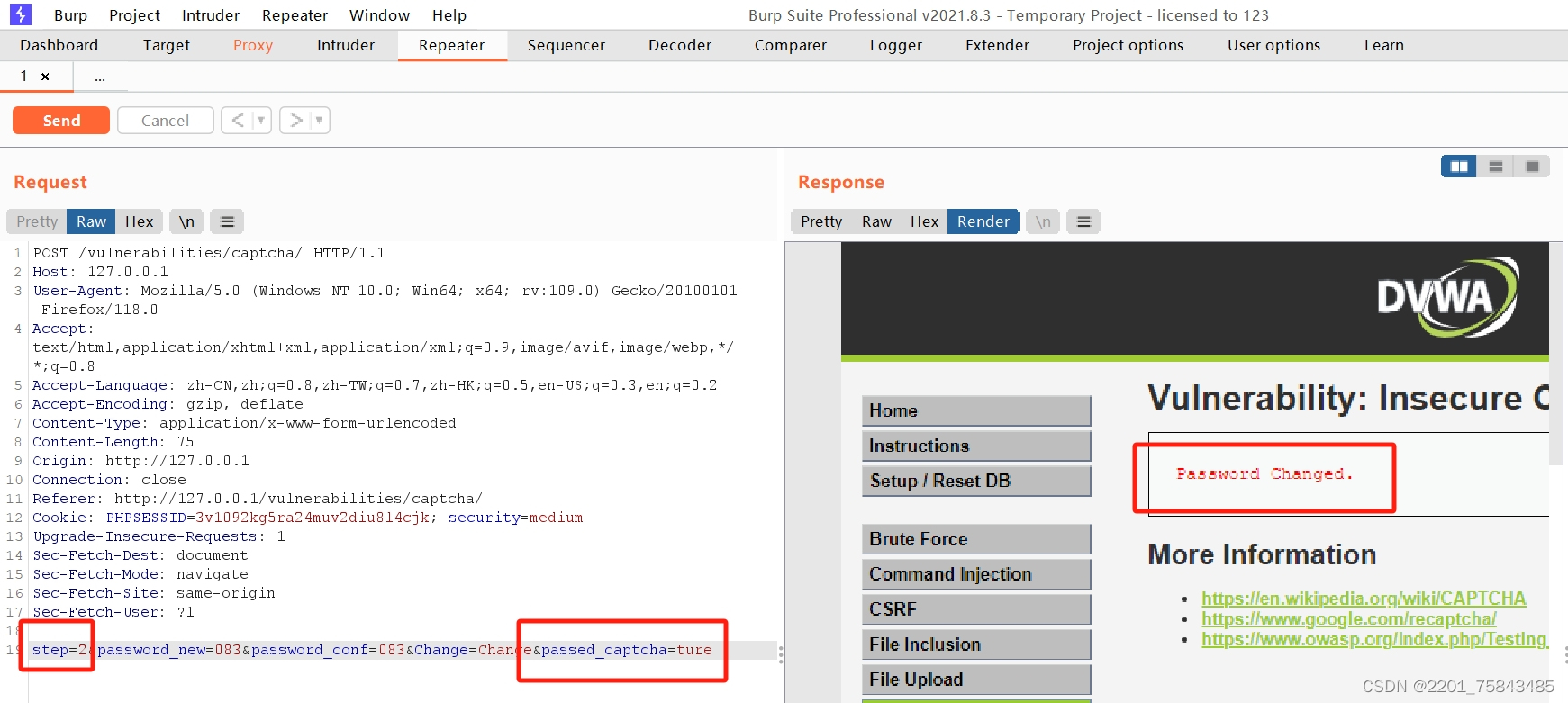
Task: Open the back history dropdown arrow
Action: click(261, 120)
